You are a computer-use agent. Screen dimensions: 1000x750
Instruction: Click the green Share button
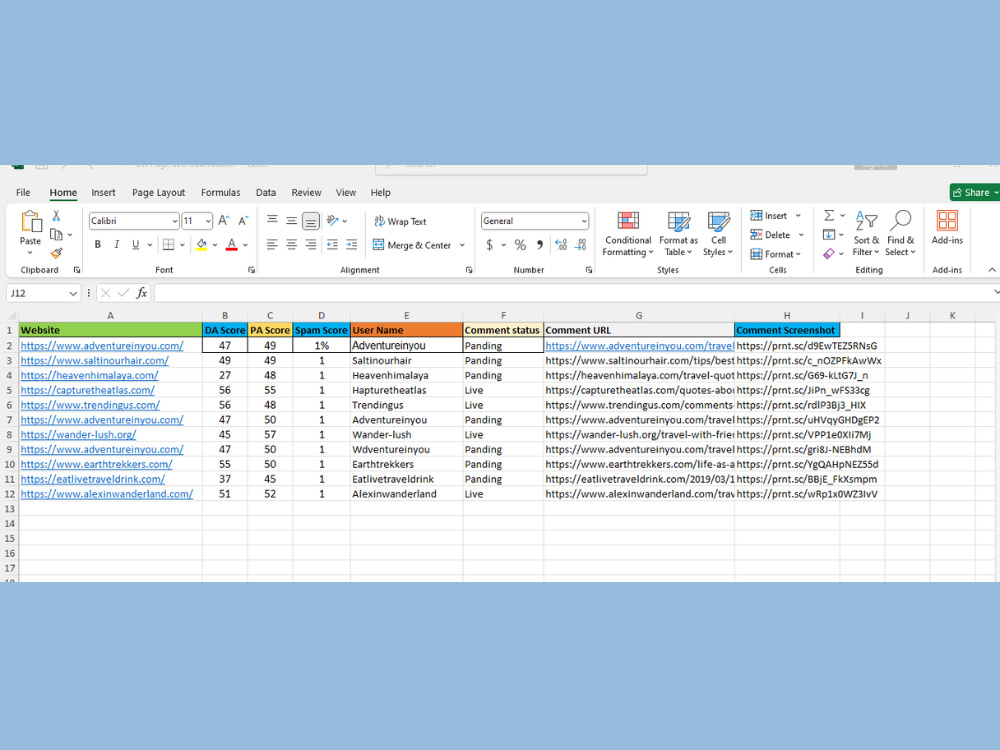point(974,193)
